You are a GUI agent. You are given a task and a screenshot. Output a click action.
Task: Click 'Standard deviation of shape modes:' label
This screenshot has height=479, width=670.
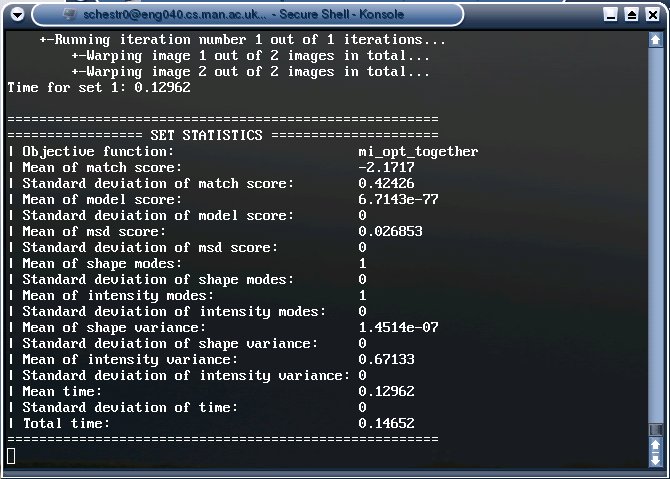pos(159,280)
